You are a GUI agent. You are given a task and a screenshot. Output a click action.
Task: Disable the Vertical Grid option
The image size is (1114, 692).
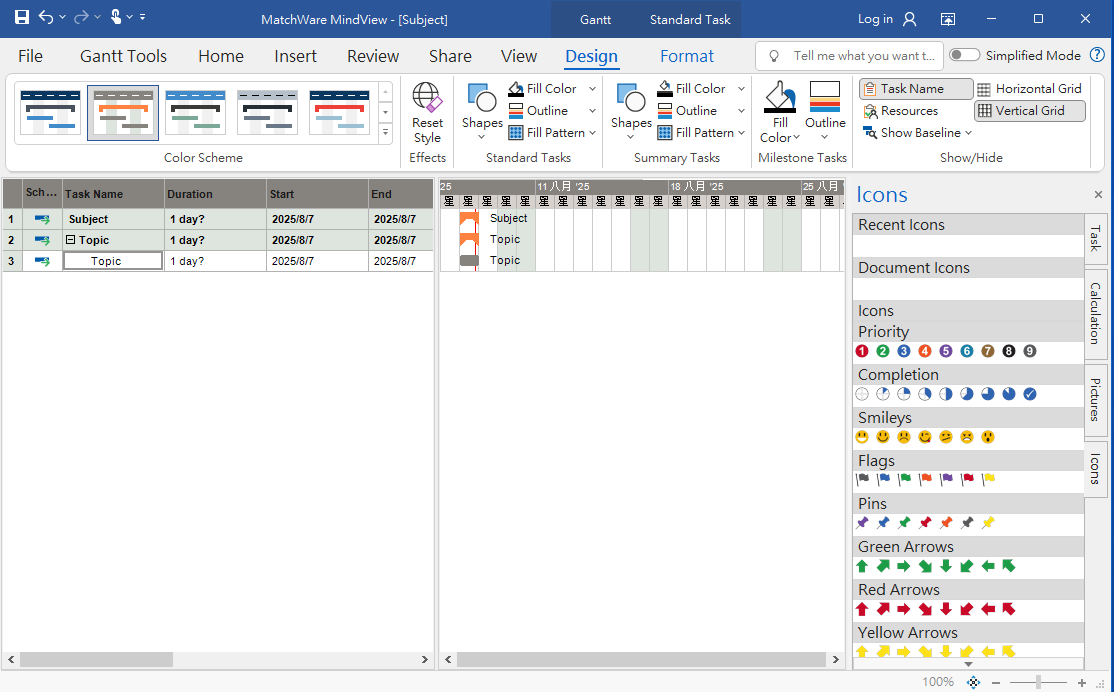pos(1030,111)
